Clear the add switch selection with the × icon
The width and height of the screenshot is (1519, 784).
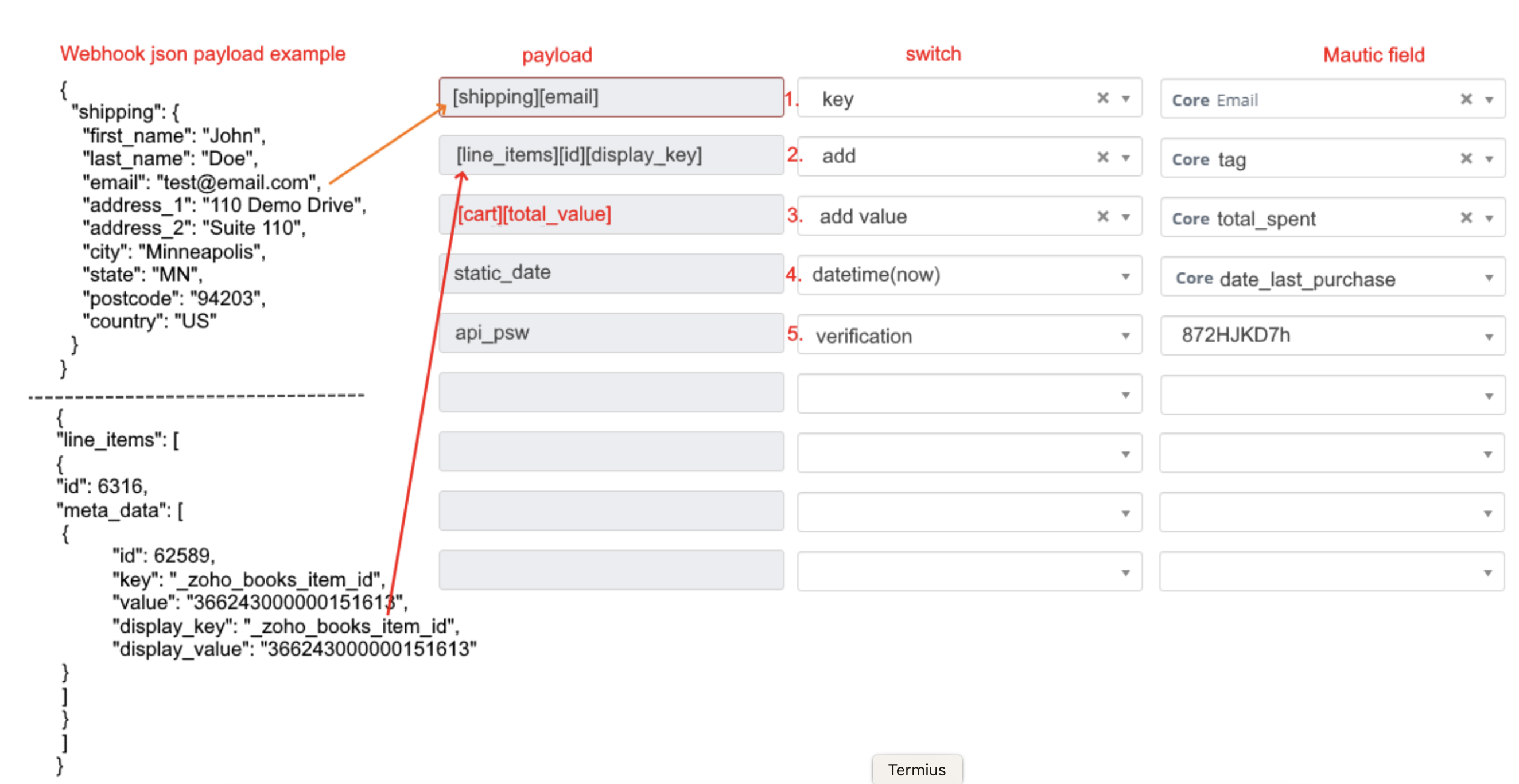pyautogui.click(x=1102, y=157)
